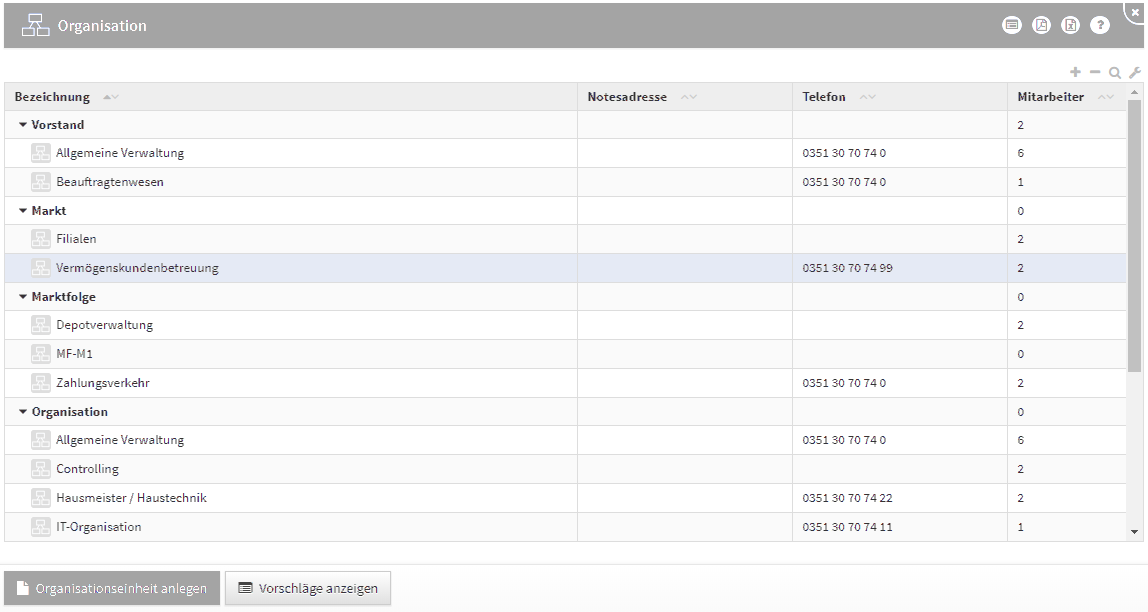Open help using the question mark icon

[x=1100, y=25]
